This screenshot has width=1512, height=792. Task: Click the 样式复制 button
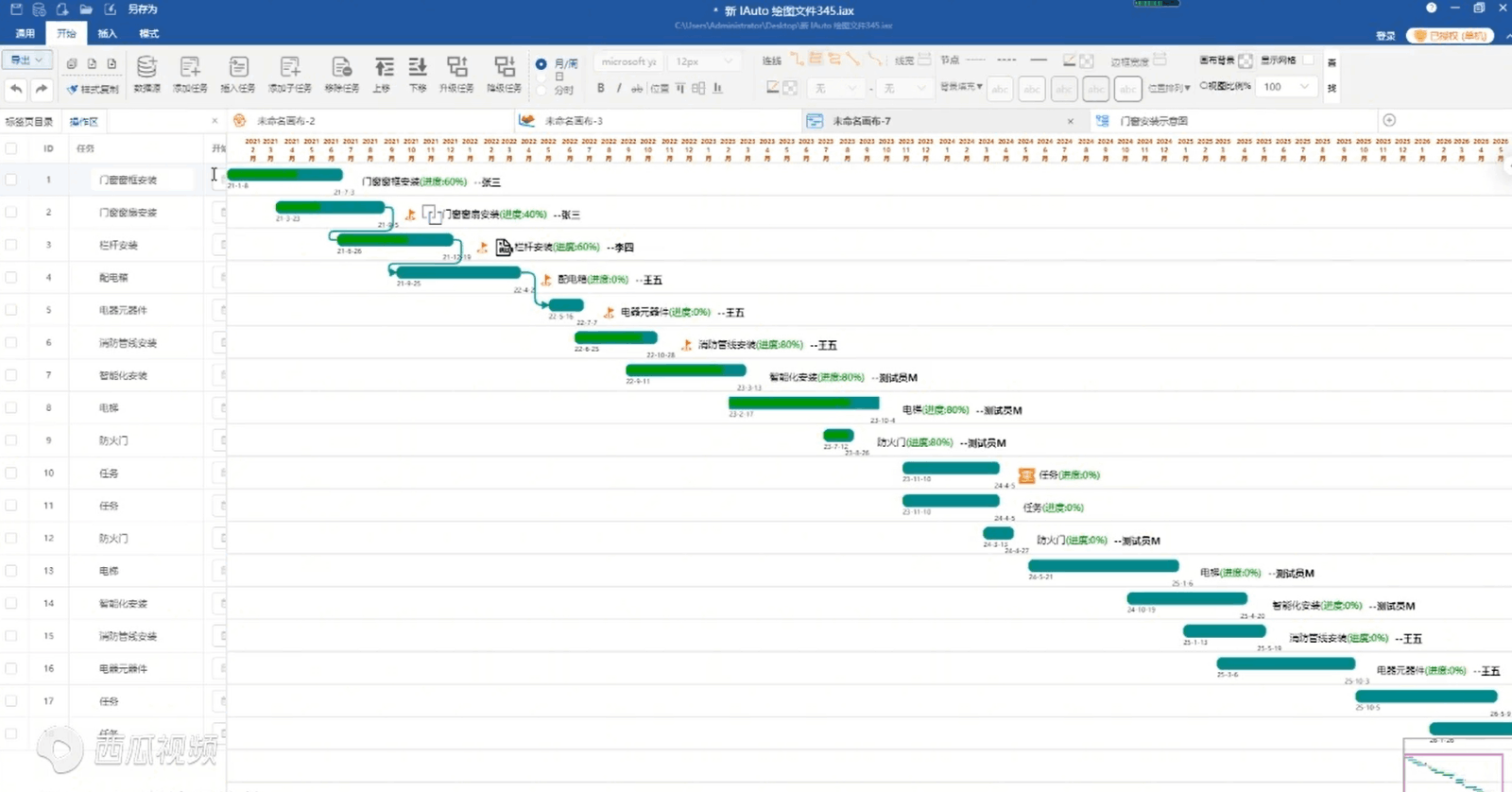(x=93, y=89)
